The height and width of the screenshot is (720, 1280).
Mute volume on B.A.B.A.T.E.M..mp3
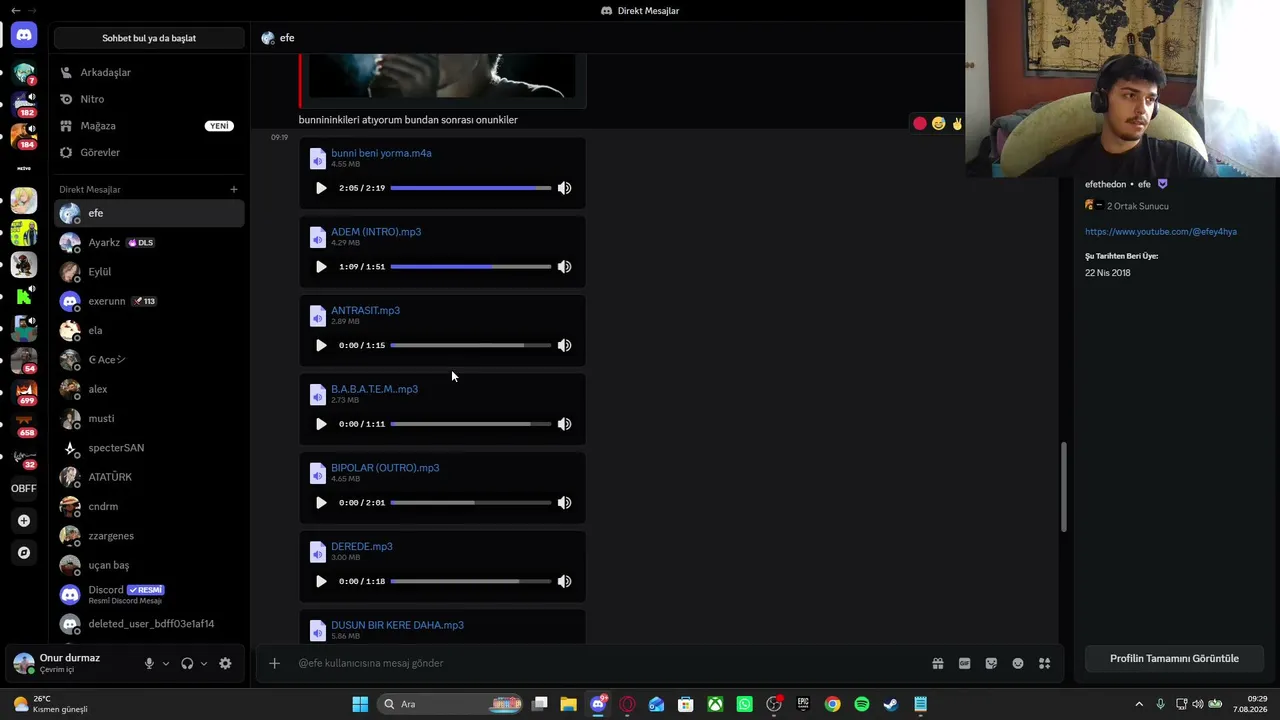coord(564,424)
